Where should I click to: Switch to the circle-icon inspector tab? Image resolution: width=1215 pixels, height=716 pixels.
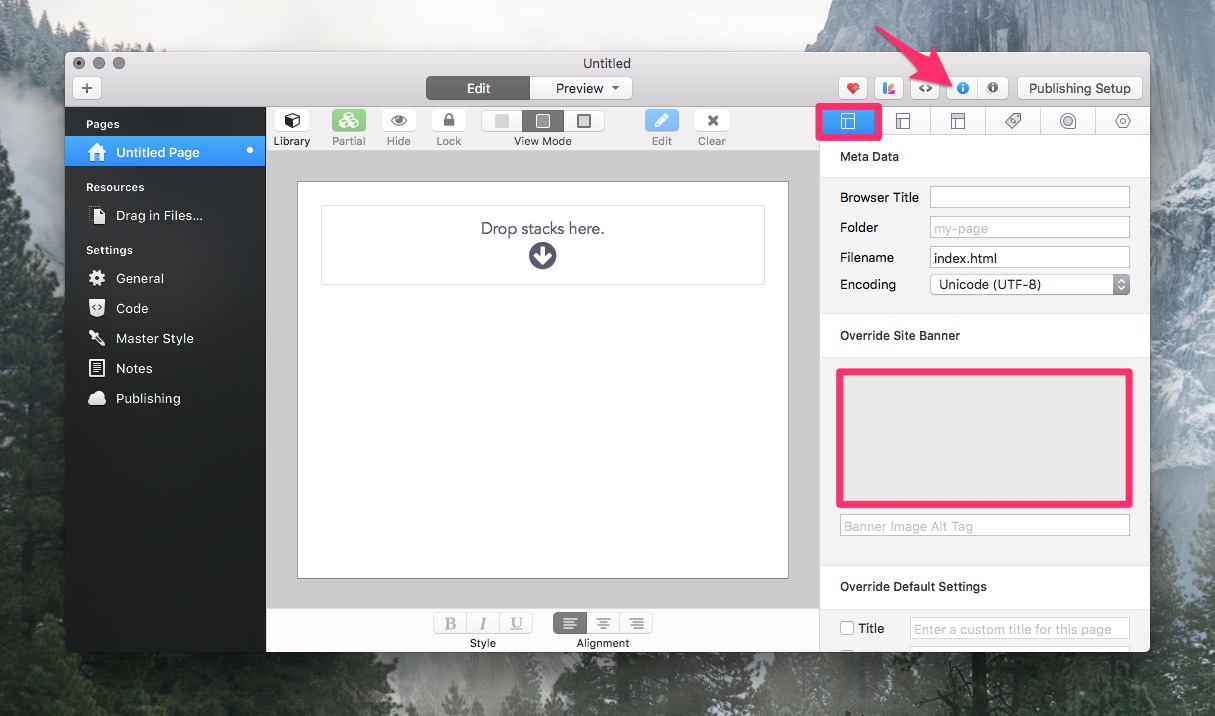pyautogui.click(x=1068, y=121)
